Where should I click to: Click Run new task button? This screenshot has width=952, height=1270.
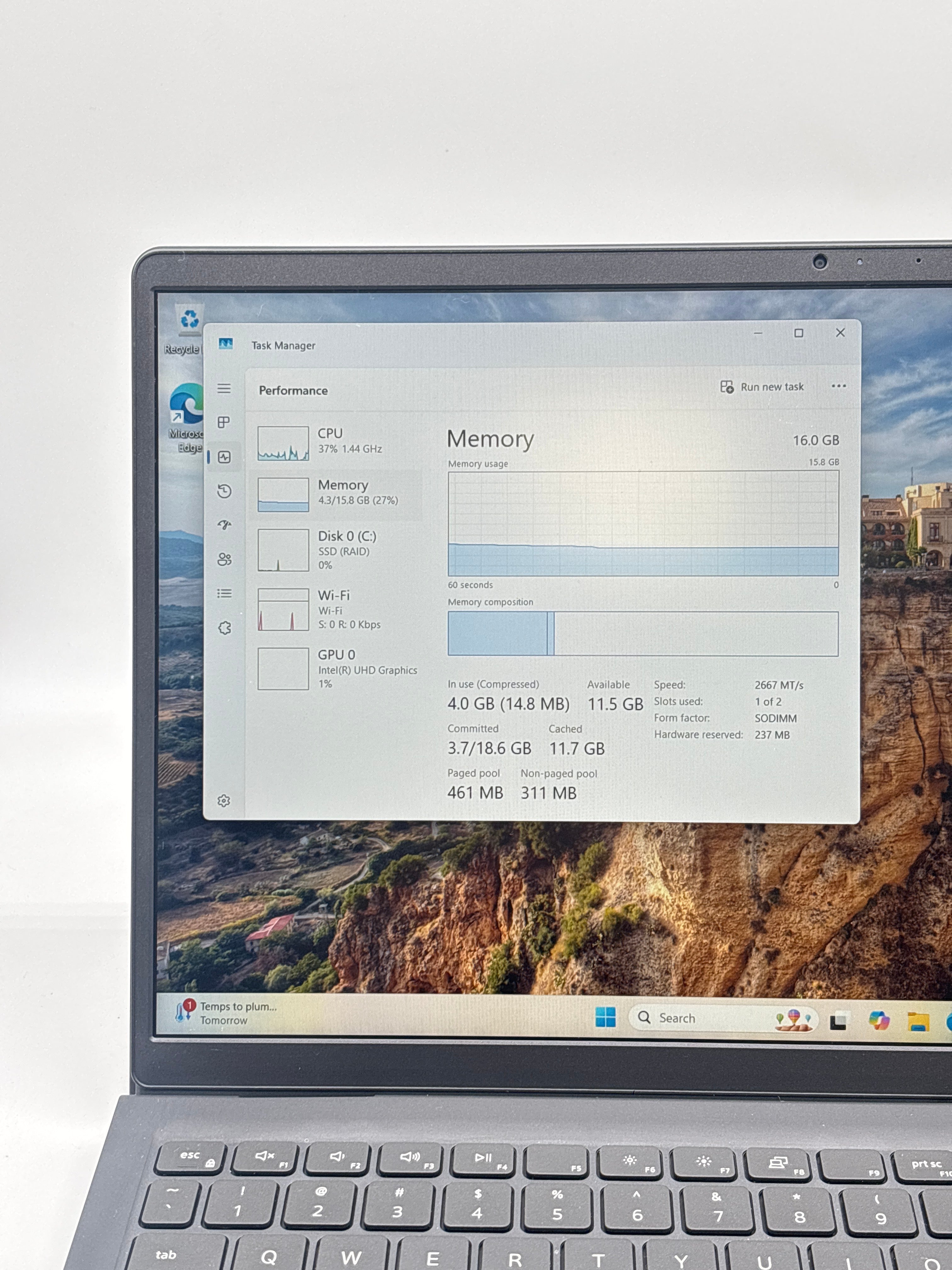pyautogui.click(x=762, y=387)
